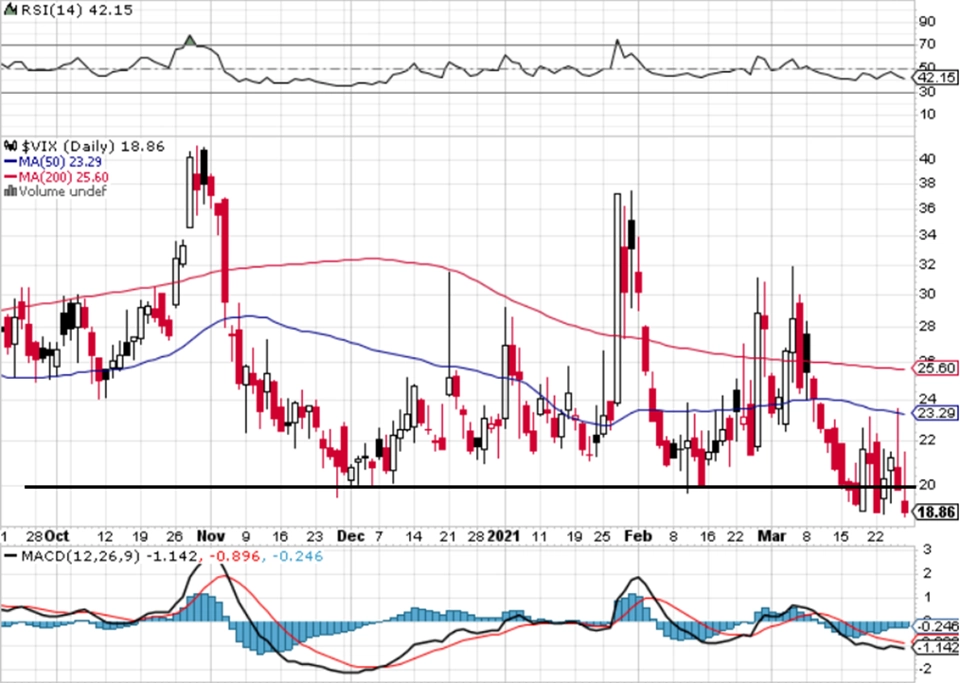Click the black horizontal support line at 20
960x683 pixels.
pyautogui.click(x=470, y=487)
